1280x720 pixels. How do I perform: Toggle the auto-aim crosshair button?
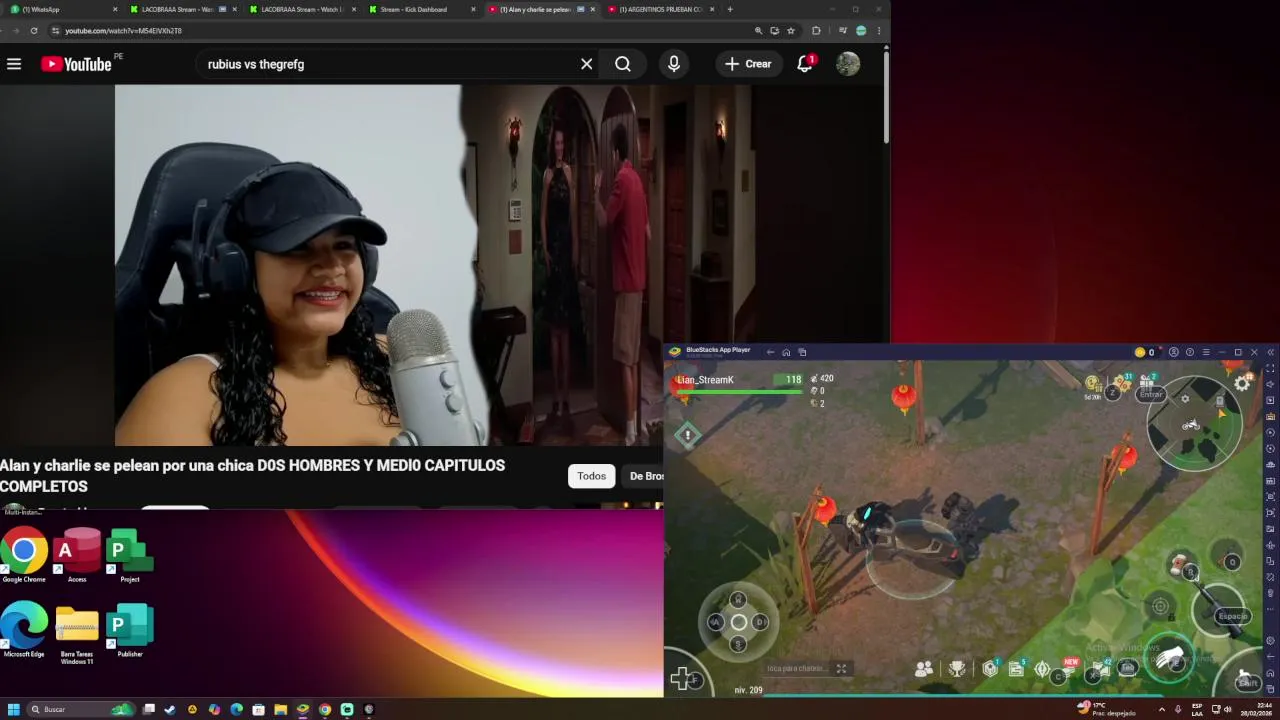pos(1160,606)
